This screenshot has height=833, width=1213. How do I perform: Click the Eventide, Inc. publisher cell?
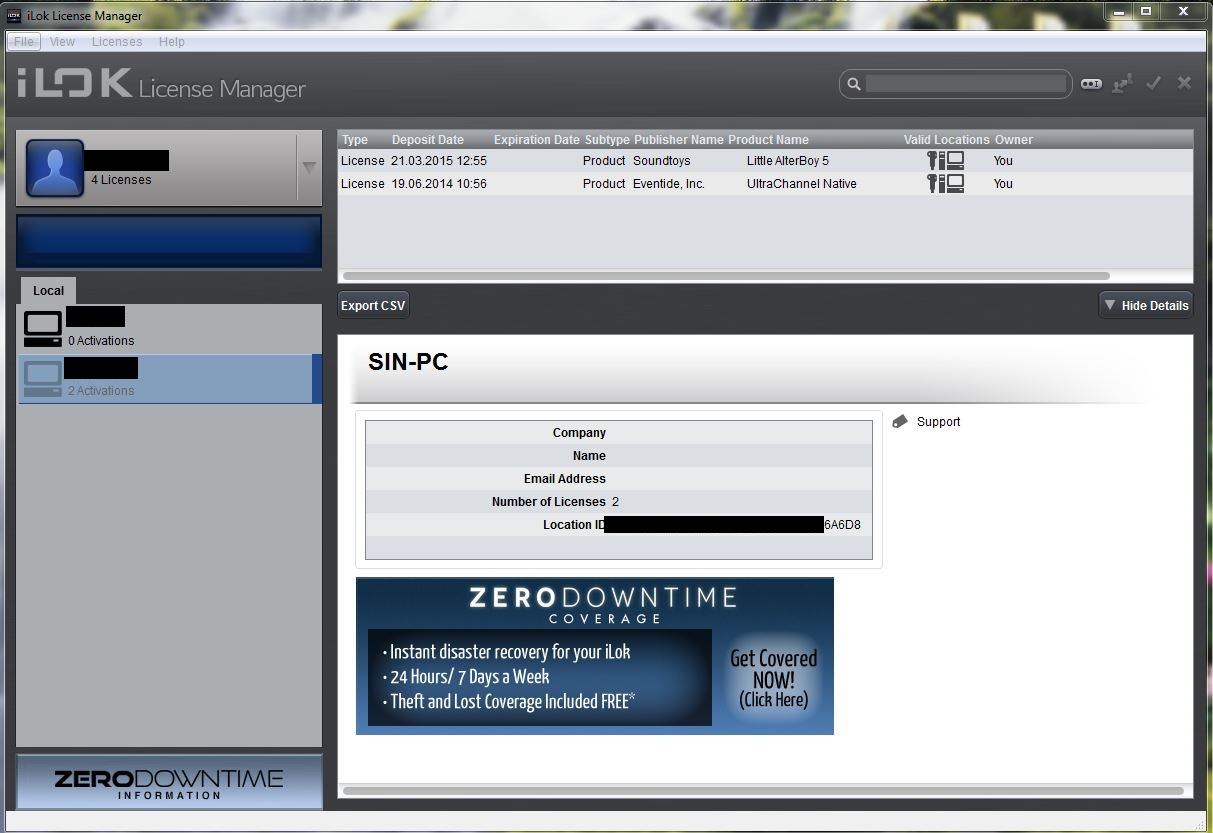(x=669, y=184)
